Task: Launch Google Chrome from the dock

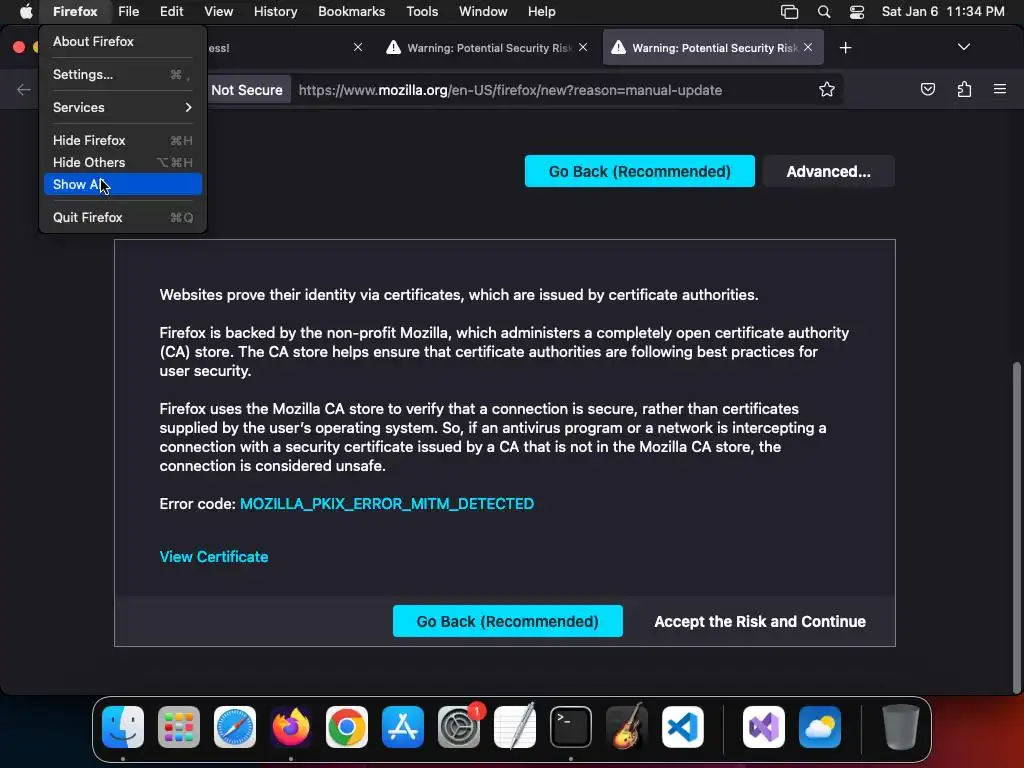Action: (347, 727)
